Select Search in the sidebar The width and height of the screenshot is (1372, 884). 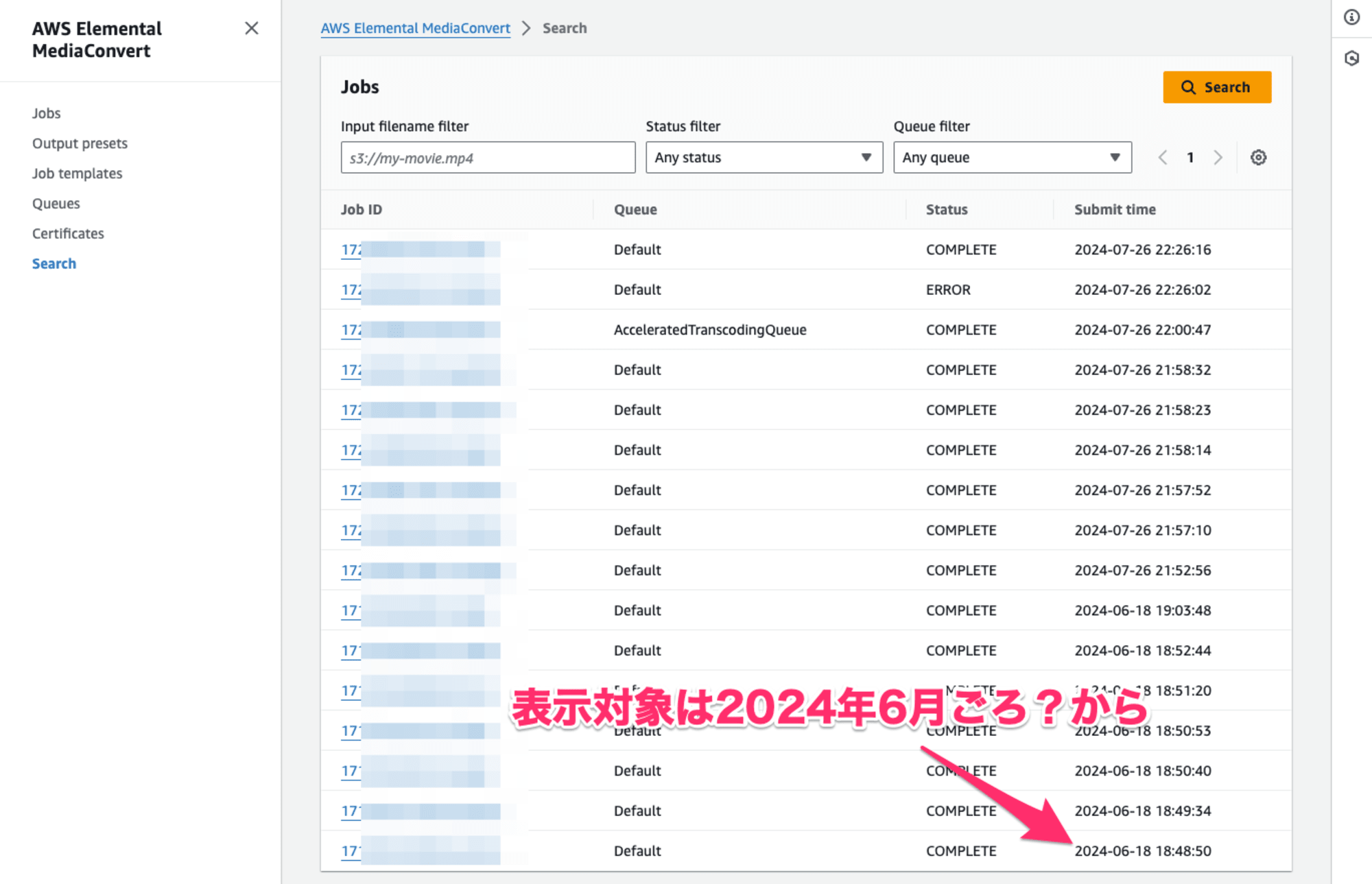click(54, 264)
